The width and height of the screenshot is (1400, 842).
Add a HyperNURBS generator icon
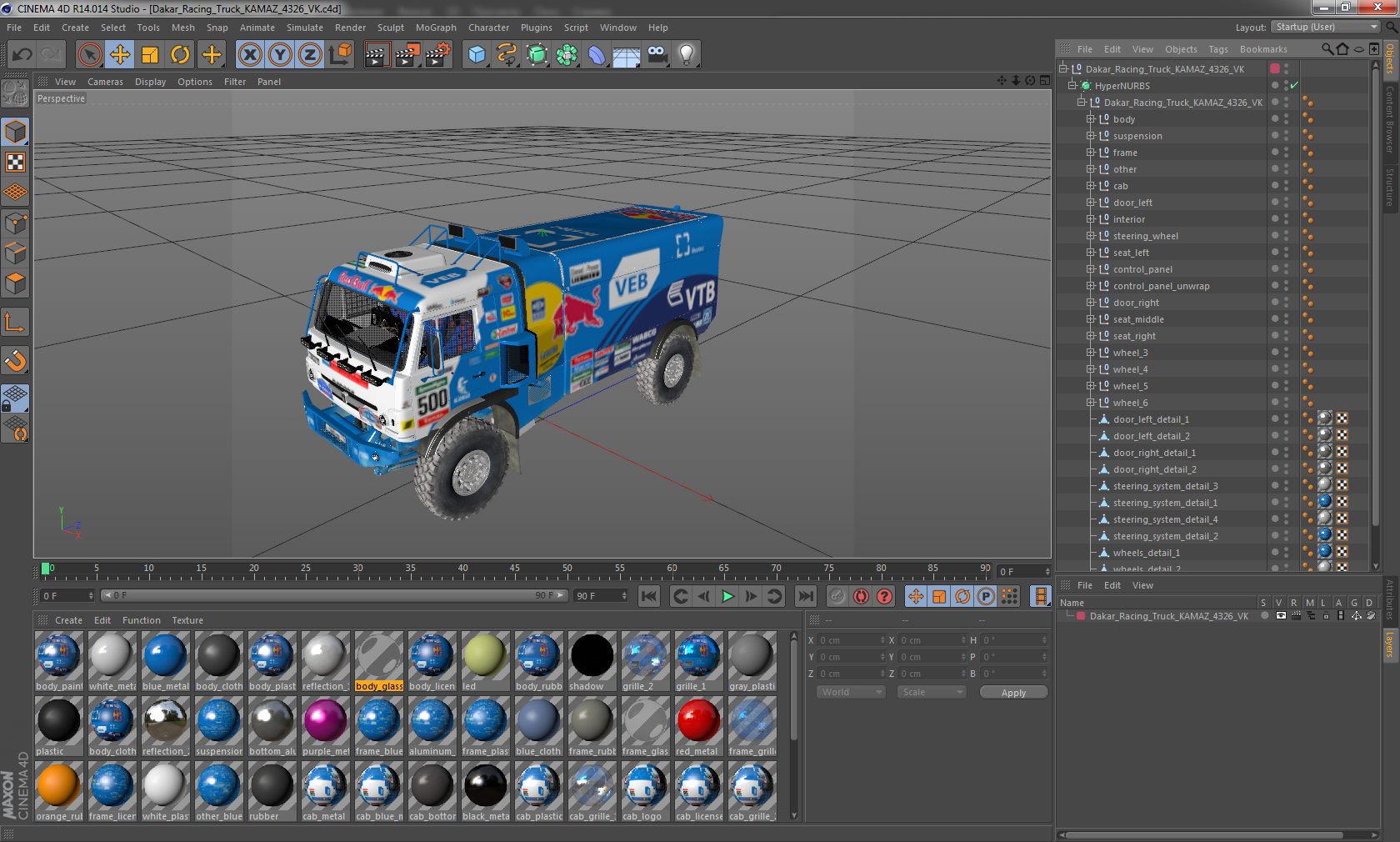tap(537, 55)
